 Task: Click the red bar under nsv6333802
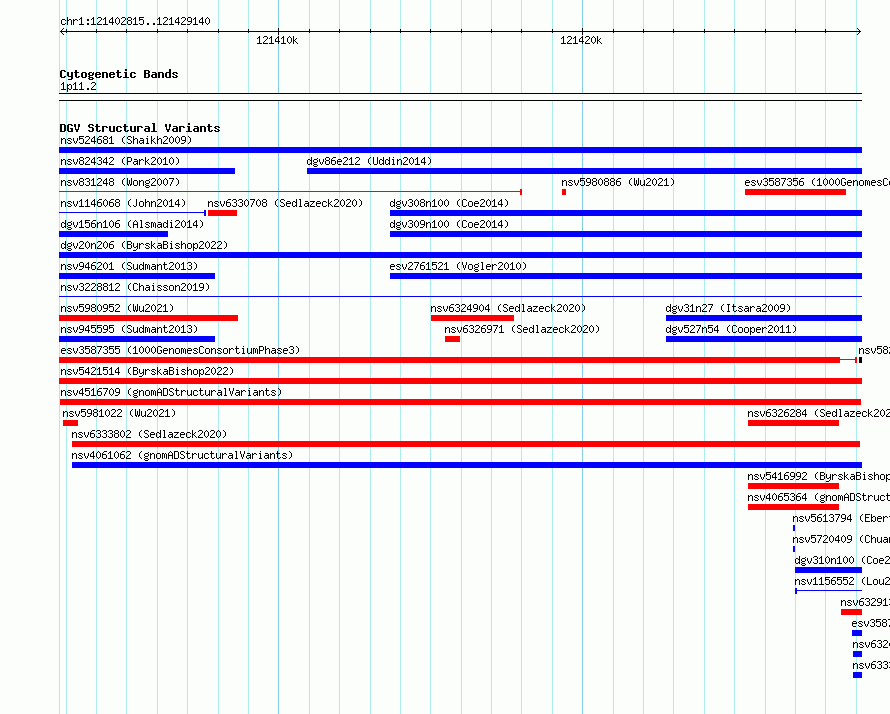tap(466, 444)
